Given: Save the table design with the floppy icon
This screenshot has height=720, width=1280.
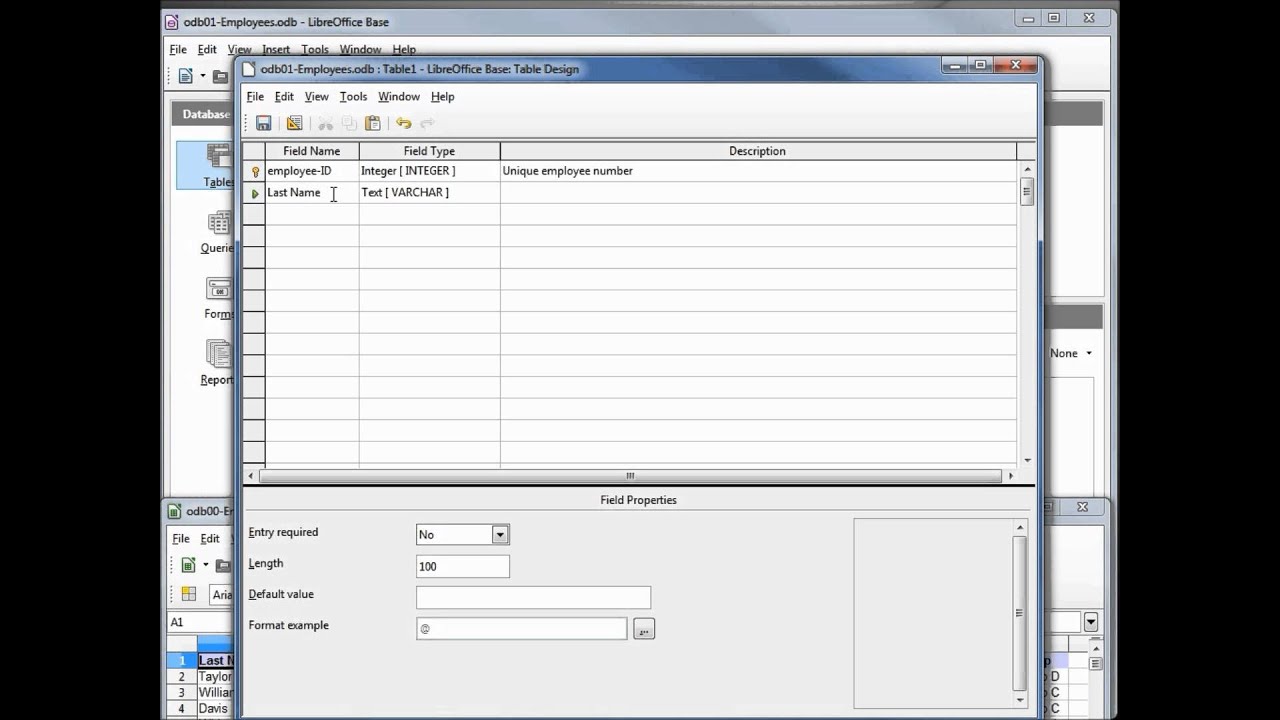Looking at the screenshot, I should pos(263,123).
